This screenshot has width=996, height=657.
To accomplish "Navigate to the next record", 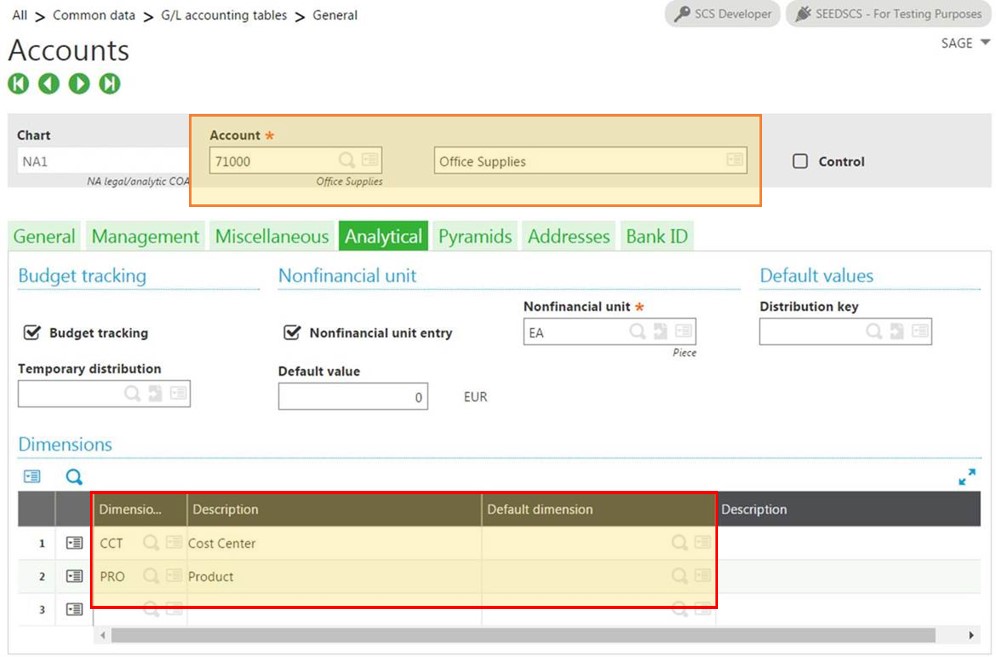I will pos(79,84).
